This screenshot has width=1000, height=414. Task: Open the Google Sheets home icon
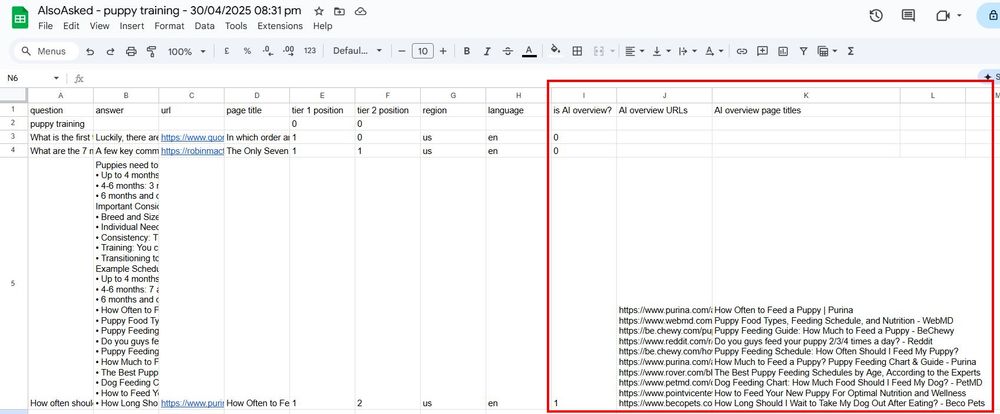(20, 18)
